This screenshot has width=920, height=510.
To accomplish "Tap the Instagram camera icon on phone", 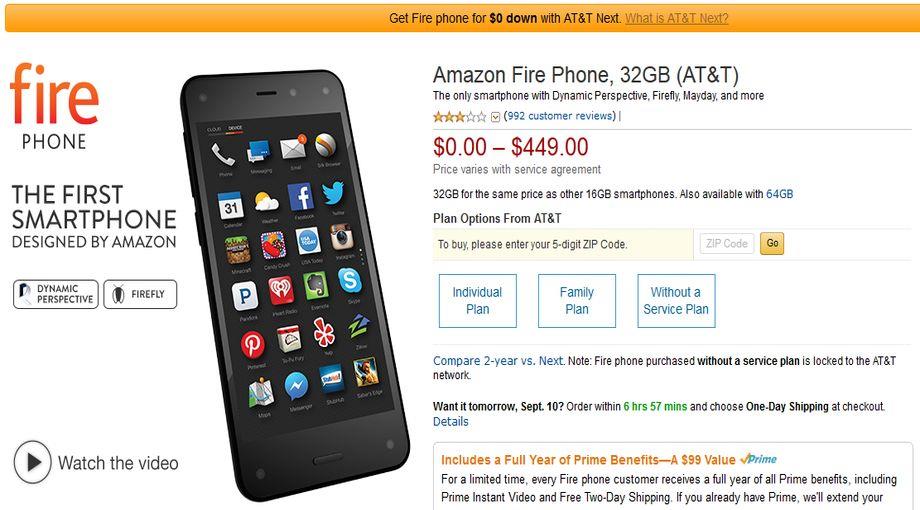I will 341,237.
